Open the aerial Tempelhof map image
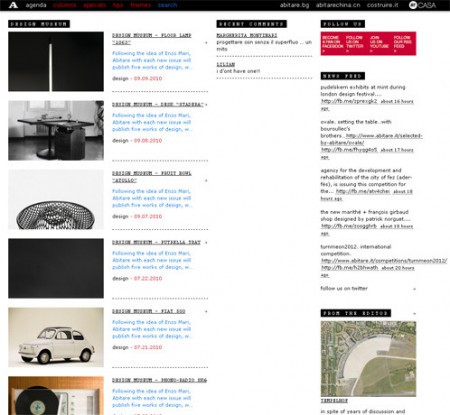 368,359
